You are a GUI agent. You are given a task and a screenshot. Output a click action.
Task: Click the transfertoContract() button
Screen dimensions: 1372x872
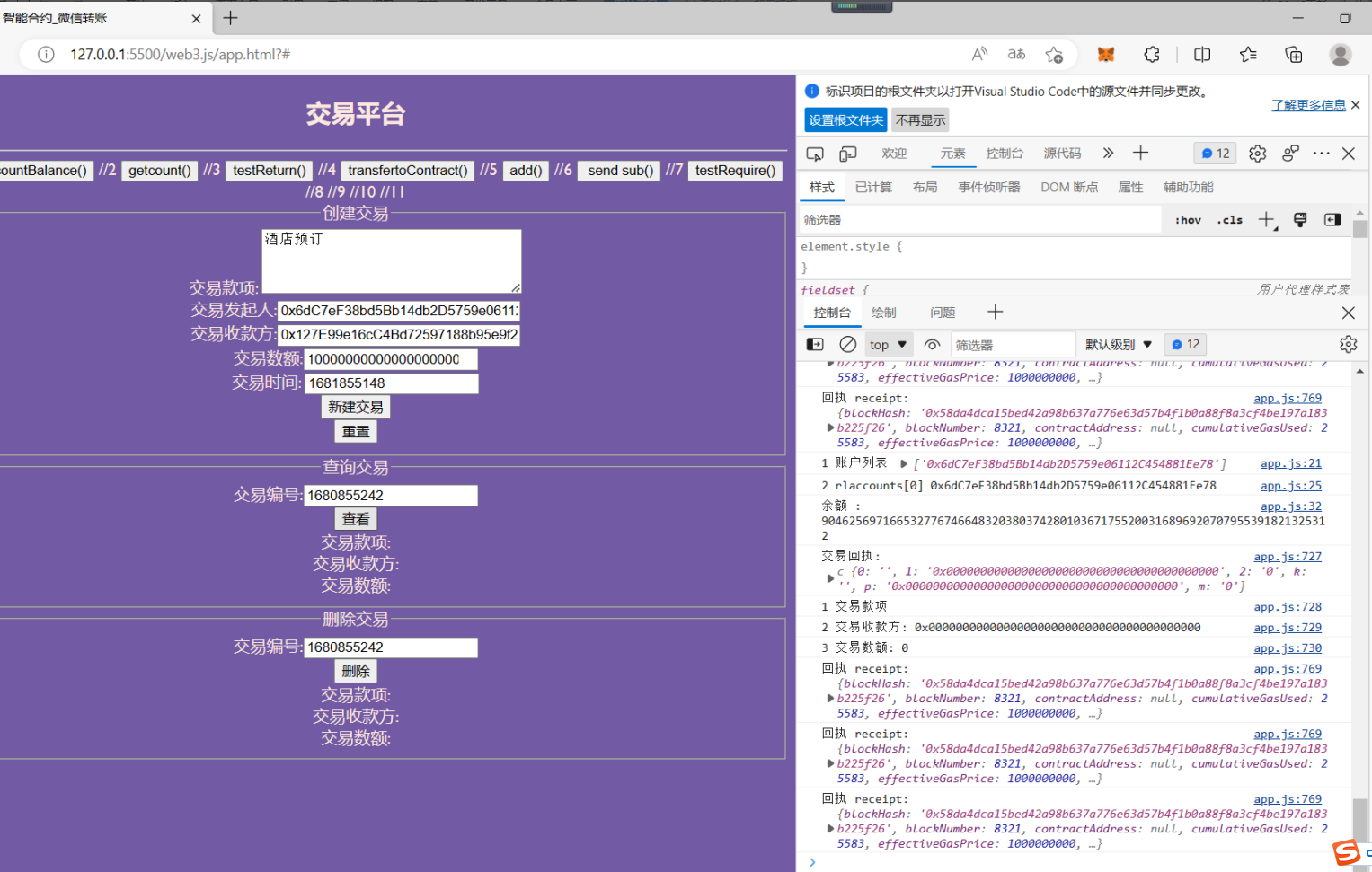tap(408, 170)
